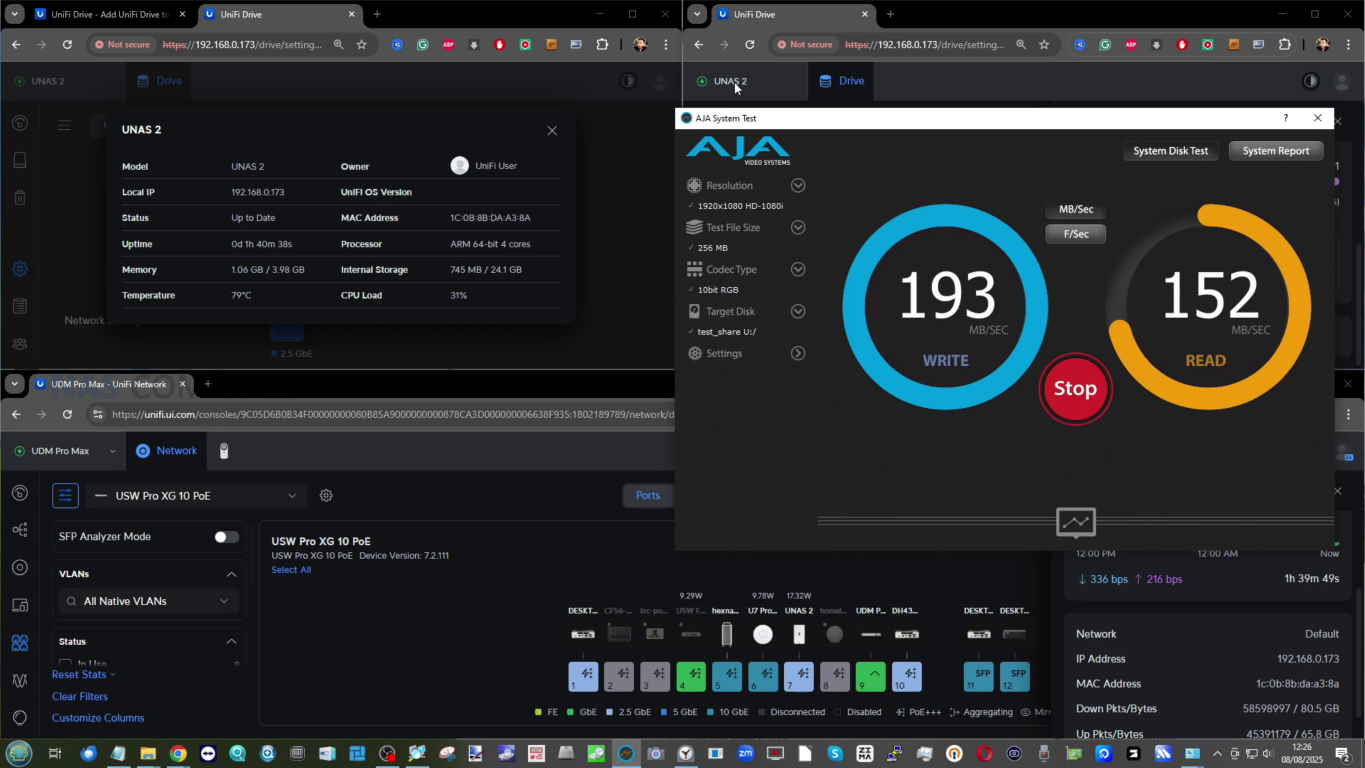Open Skype from the taskbar
The image size is (1365, 768).
click(x=834, y=754)
